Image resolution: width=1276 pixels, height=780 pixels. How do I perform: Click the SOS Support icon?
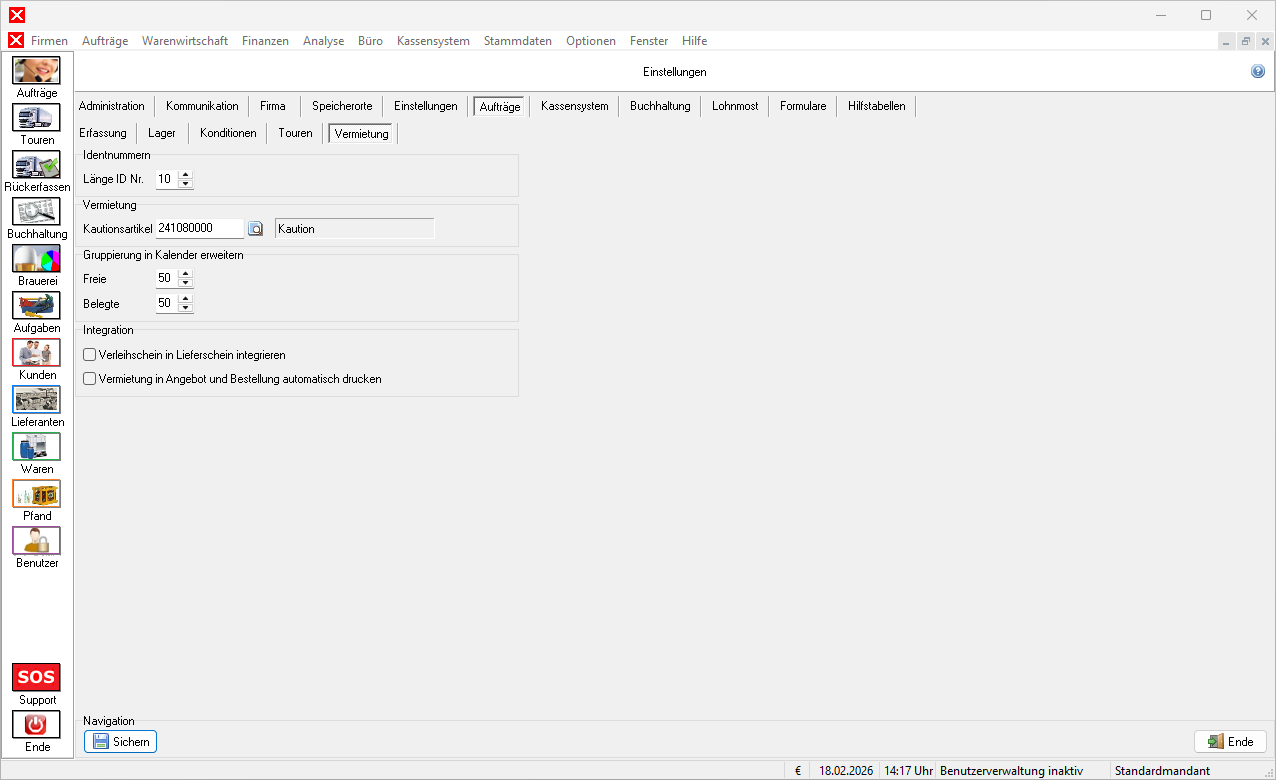(36, 677)
